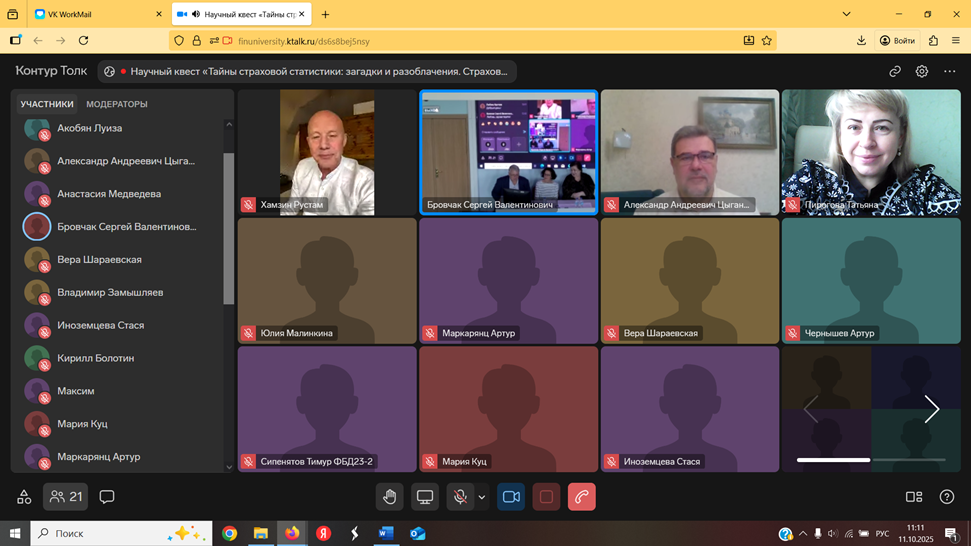Switch to the VK WorkMail browser tab
971x546 pixels.
point(96,14)
